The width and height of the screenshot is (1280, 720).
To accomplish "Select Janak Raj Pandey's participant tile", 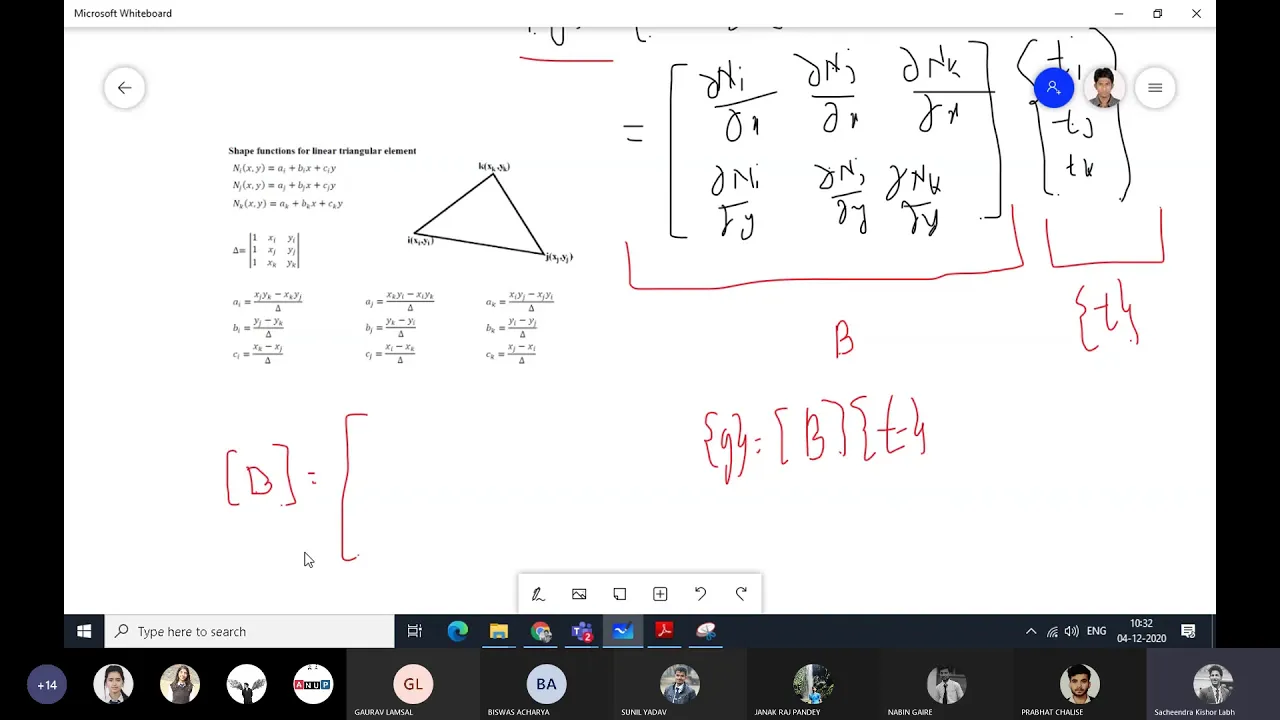I will (x=813, y=685).
